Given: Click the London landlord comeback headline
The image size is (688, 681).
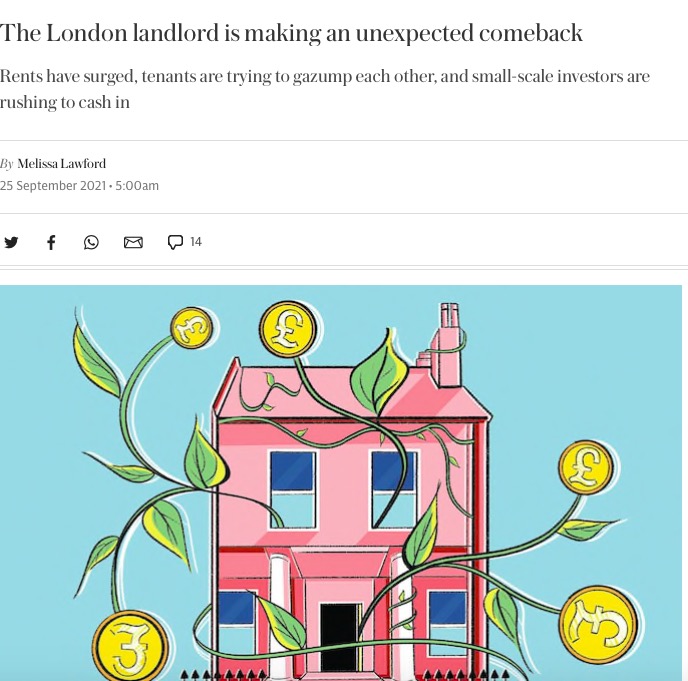Looking at the screenshot, I should coord(291,33).
